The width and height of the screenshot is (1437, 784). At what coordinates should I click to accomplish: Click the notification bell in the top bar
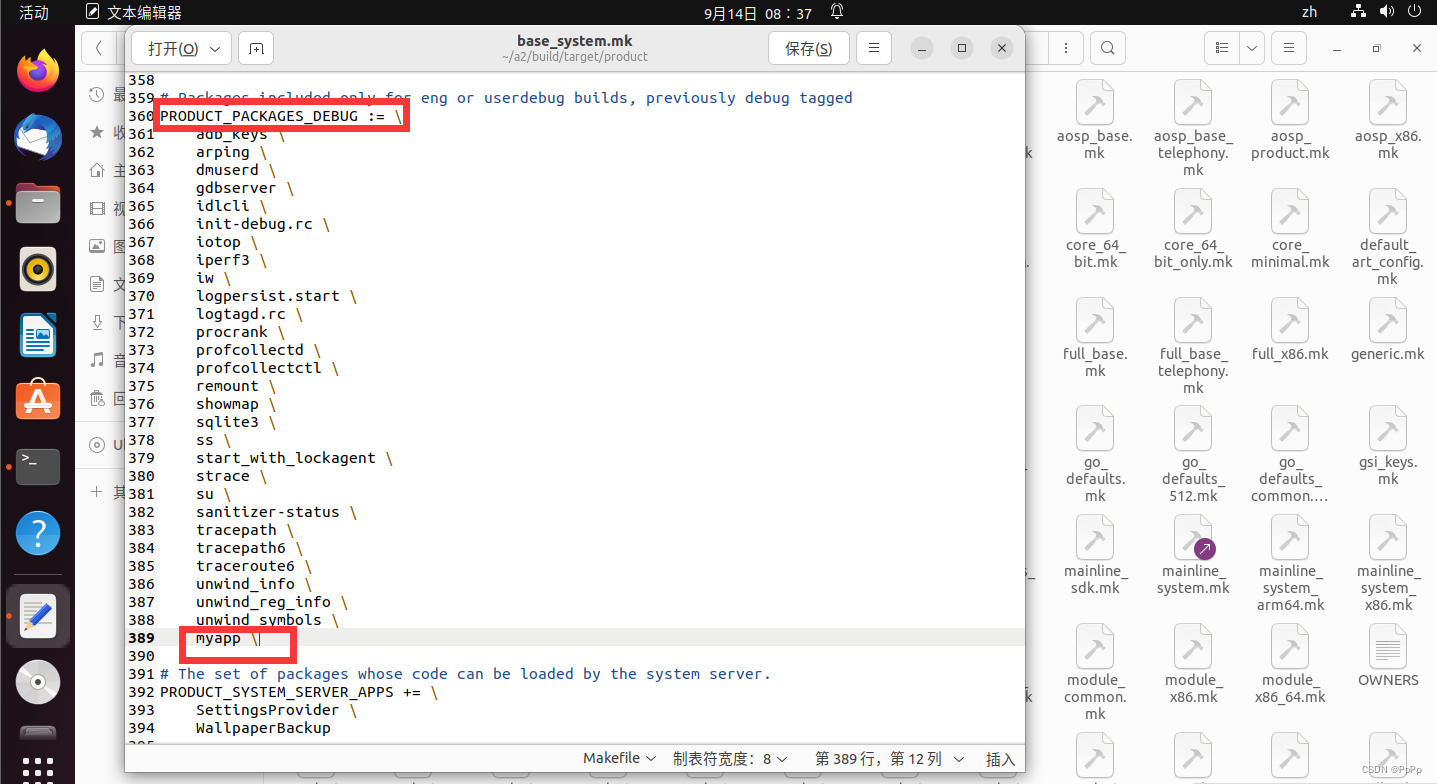tap(836, 11)
